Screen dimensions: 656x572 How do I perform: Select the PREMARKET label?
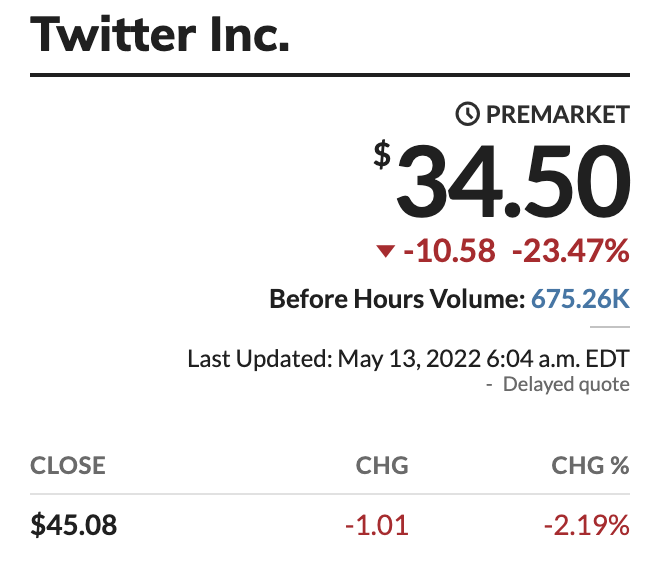[x=558, y=114]
